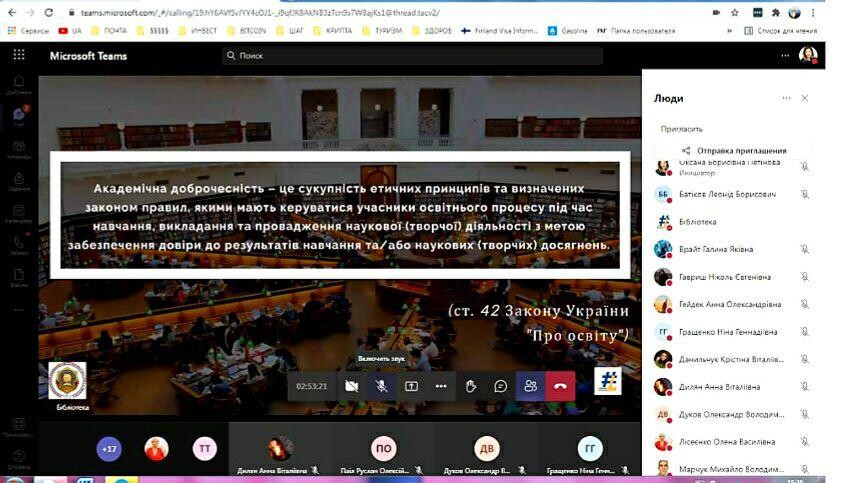Click the +17 more participants bubble

(x=109, y=449)
